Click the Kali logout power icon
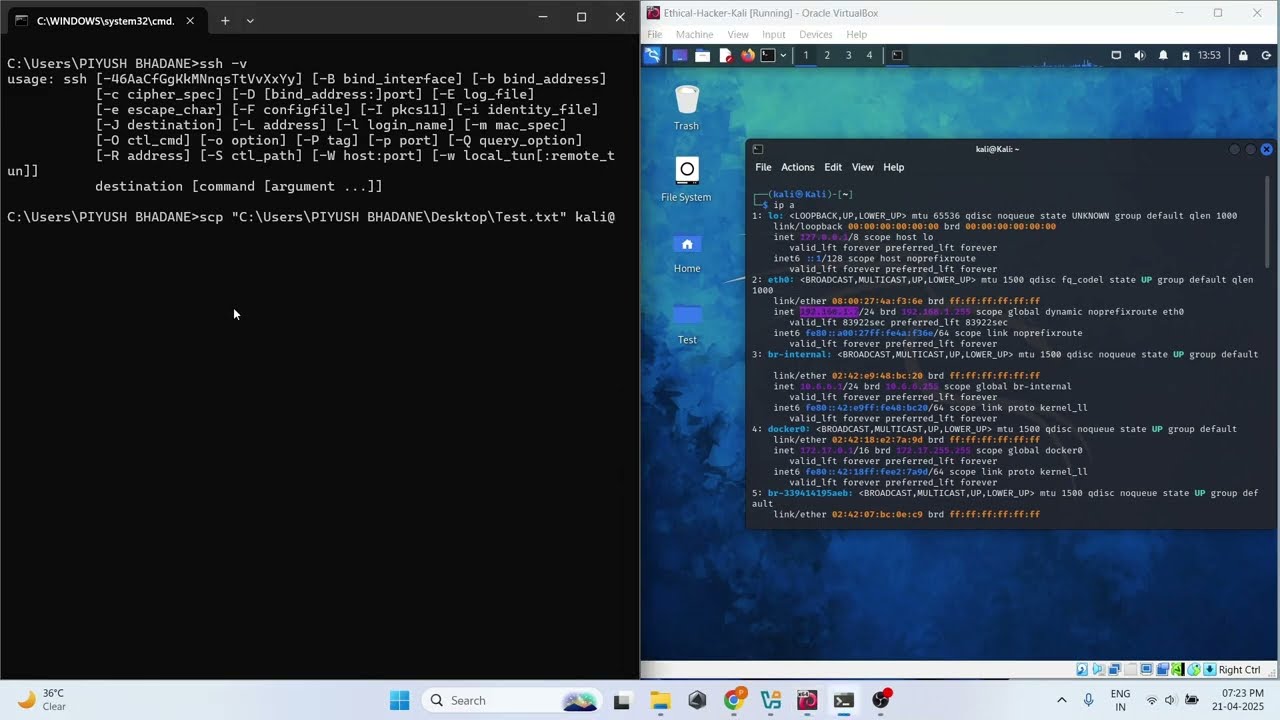 pyautogui.click(x=1266, y=55)
